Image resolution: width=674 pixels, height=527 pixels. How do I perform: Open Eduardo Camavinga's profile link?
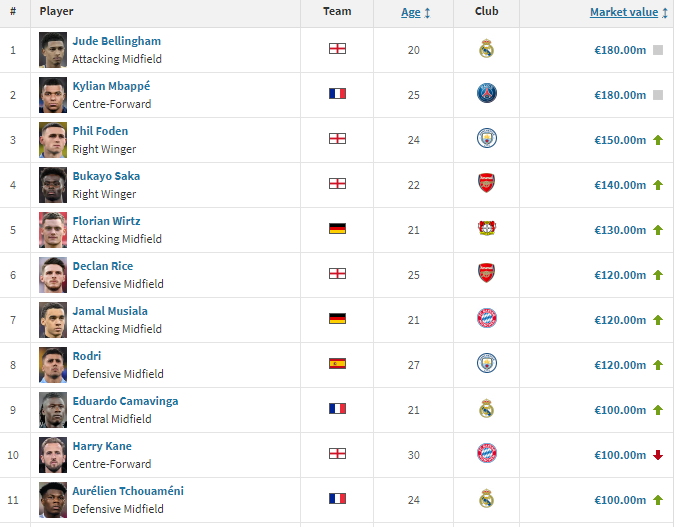click(x=125, y=401)
